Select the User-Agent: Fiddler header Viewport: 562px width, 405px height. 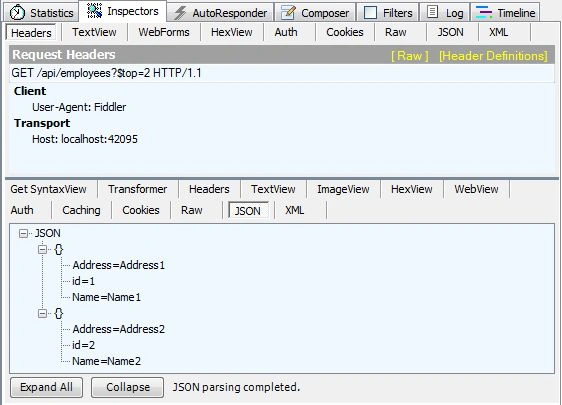tap(79, 107)
